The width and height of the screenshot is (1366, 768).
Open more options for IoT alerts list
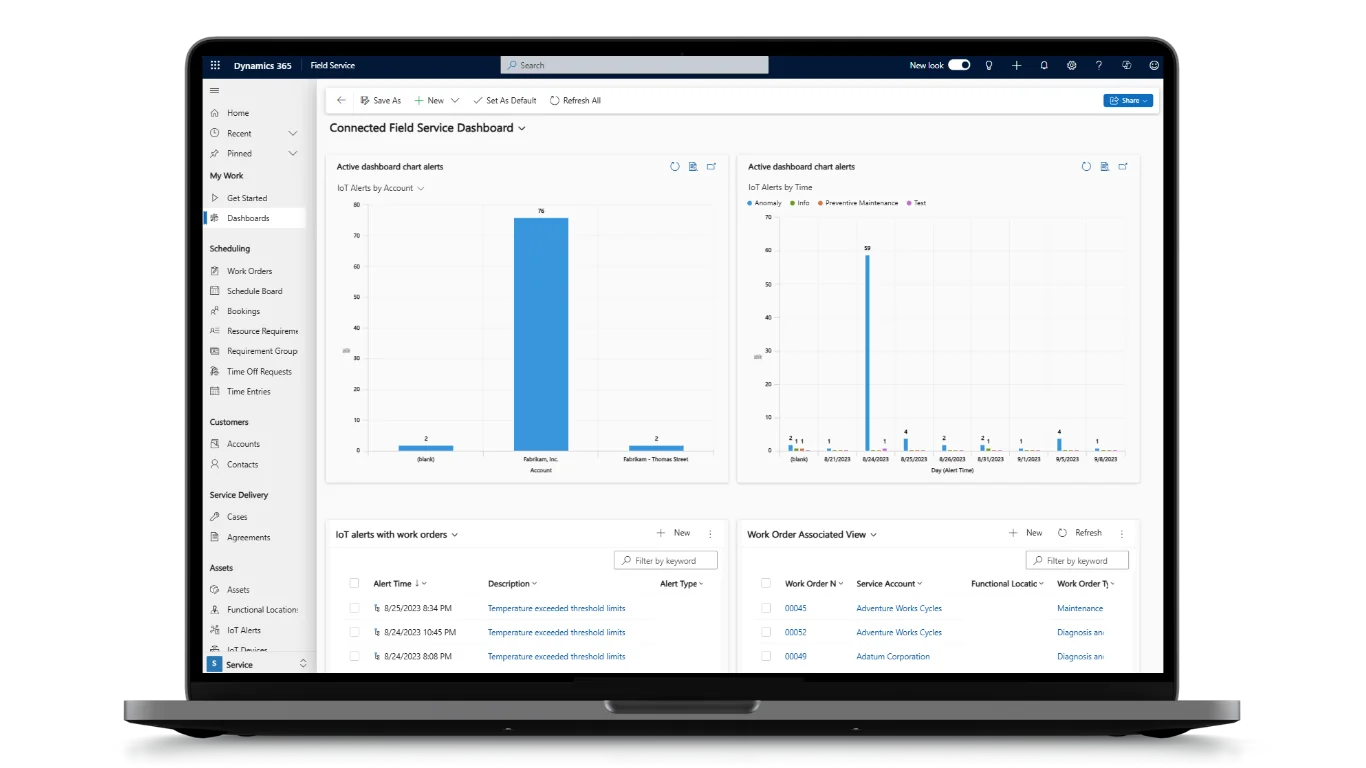tap(710, 534)
